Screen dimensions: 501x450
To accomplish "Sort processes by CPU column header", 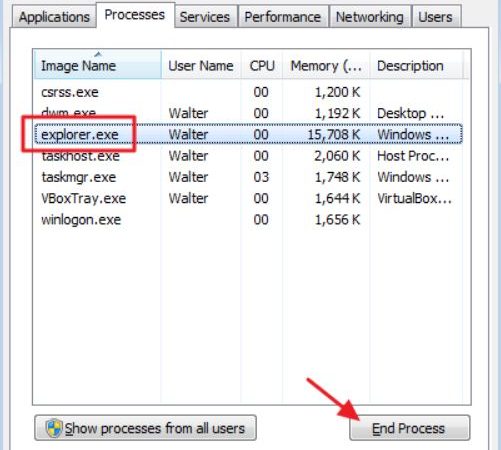I will [x=262, y=66].
